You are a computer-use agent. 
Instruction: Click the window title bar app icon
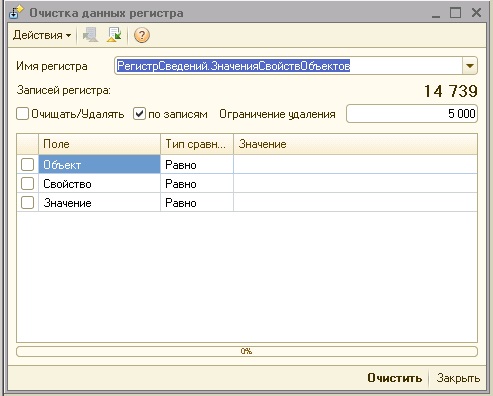(16, 13)
